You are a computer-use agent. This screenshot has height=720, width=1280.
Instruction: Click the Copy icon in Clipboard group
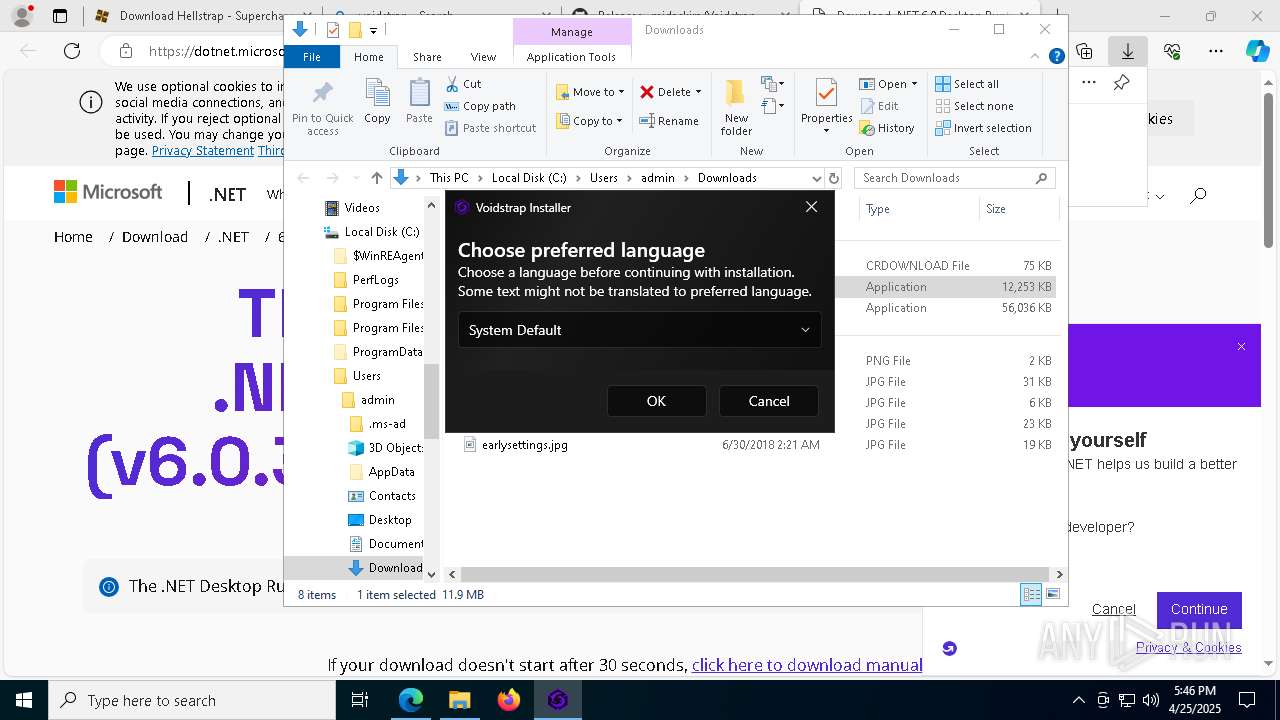(x=377, y=101)
